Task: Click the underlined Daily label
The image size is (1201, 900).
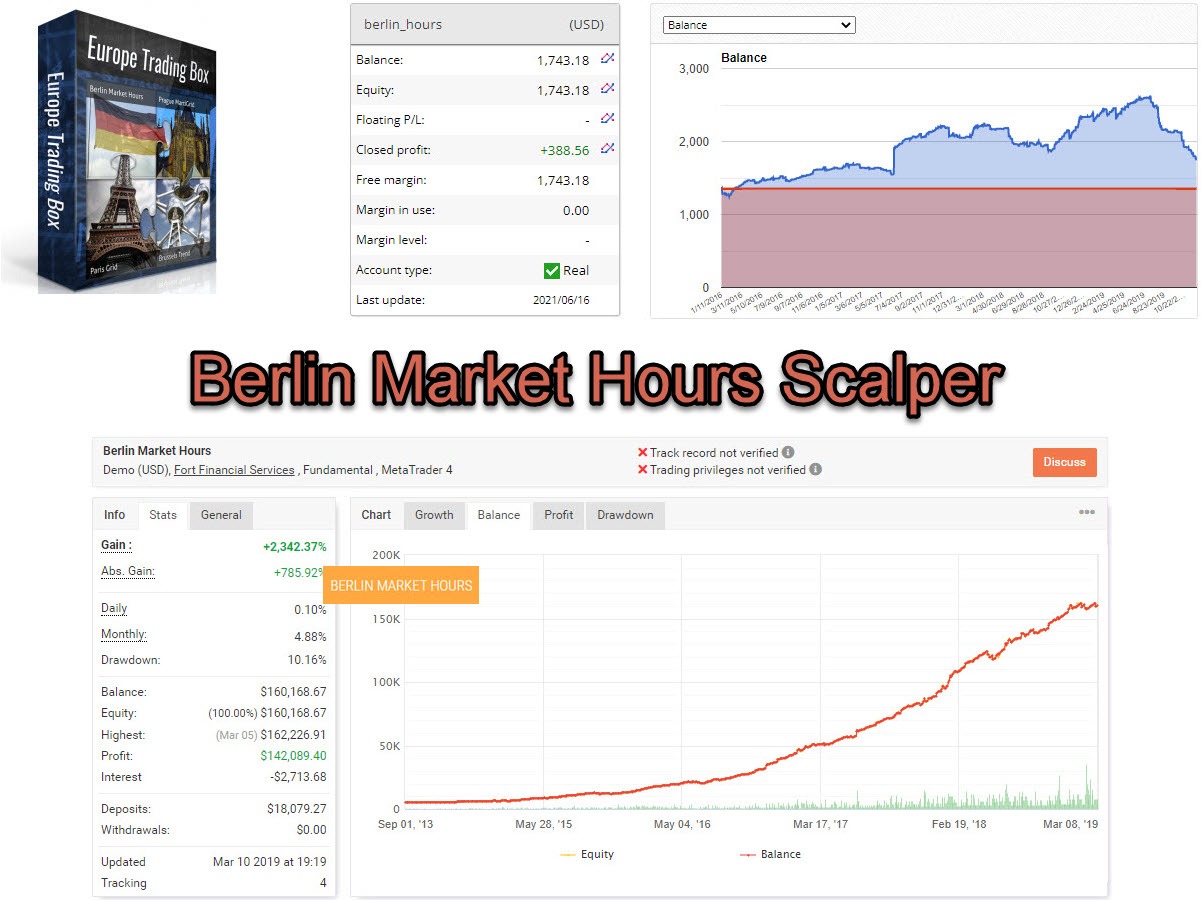Action: (114, 609)
